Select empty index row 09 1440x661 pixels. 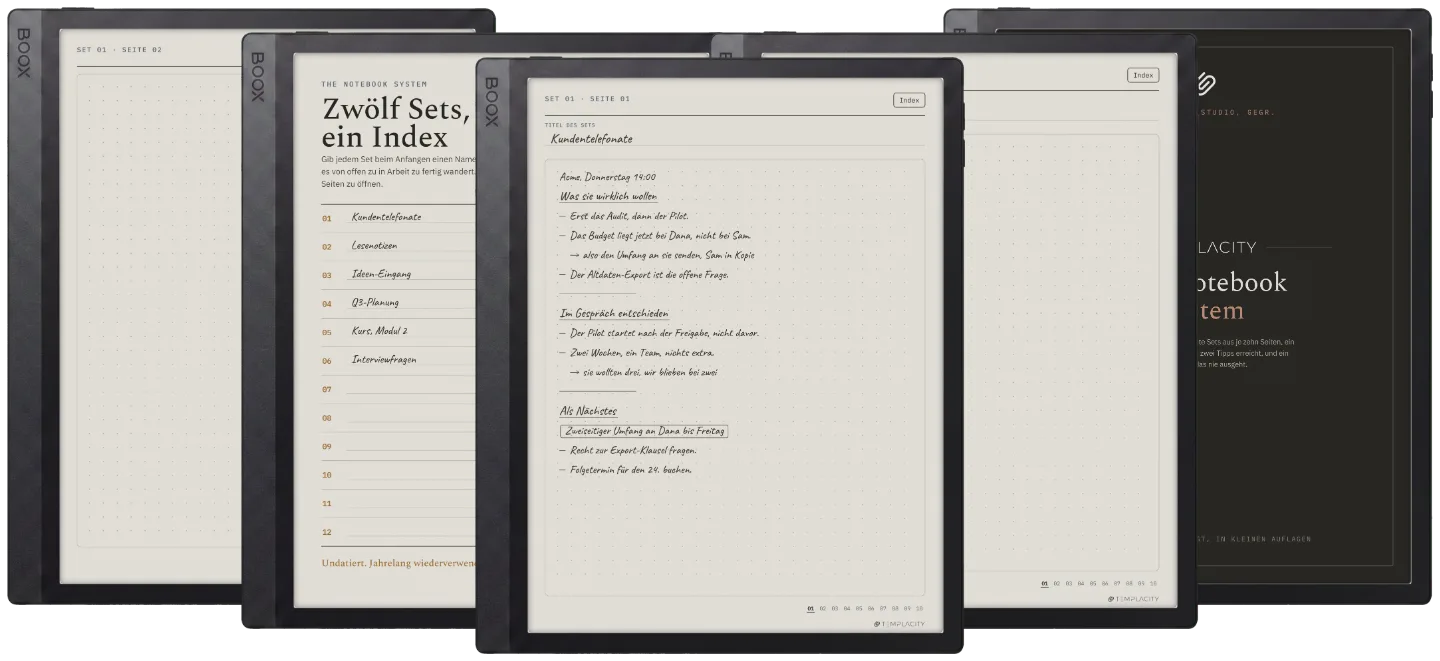click(398, 446)
